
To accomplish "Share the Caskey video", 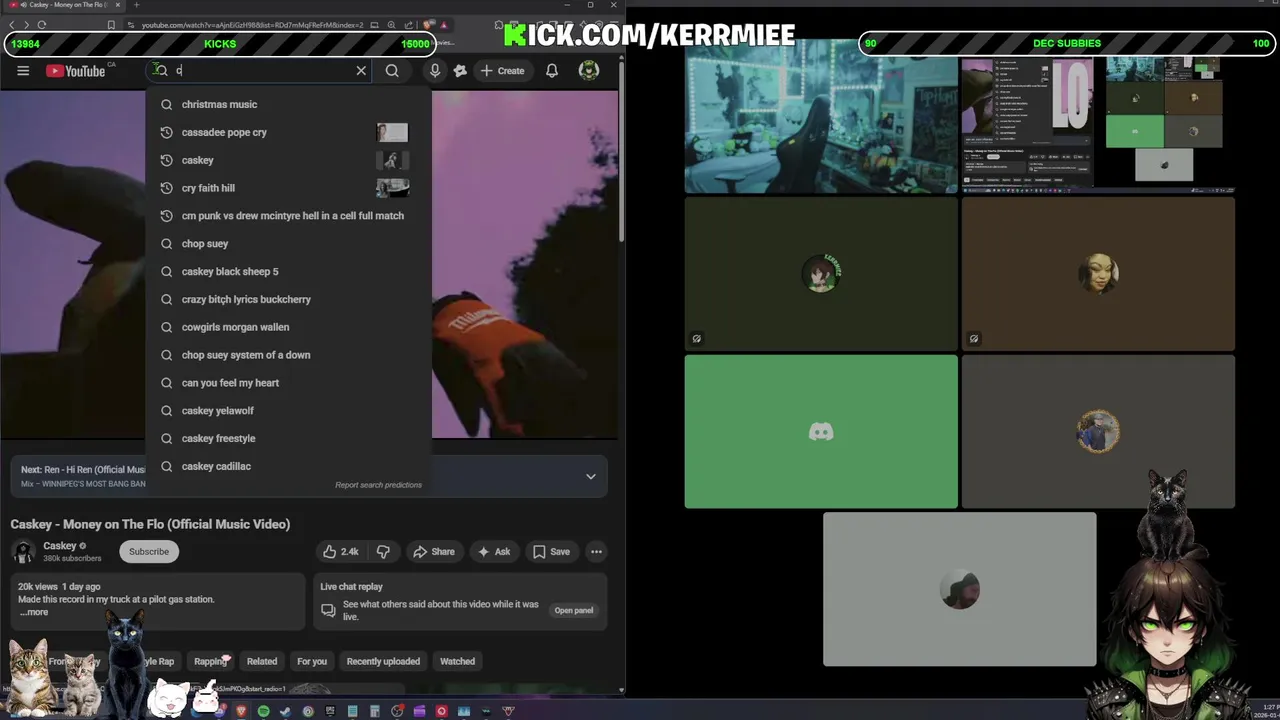I will click(434, 551).
